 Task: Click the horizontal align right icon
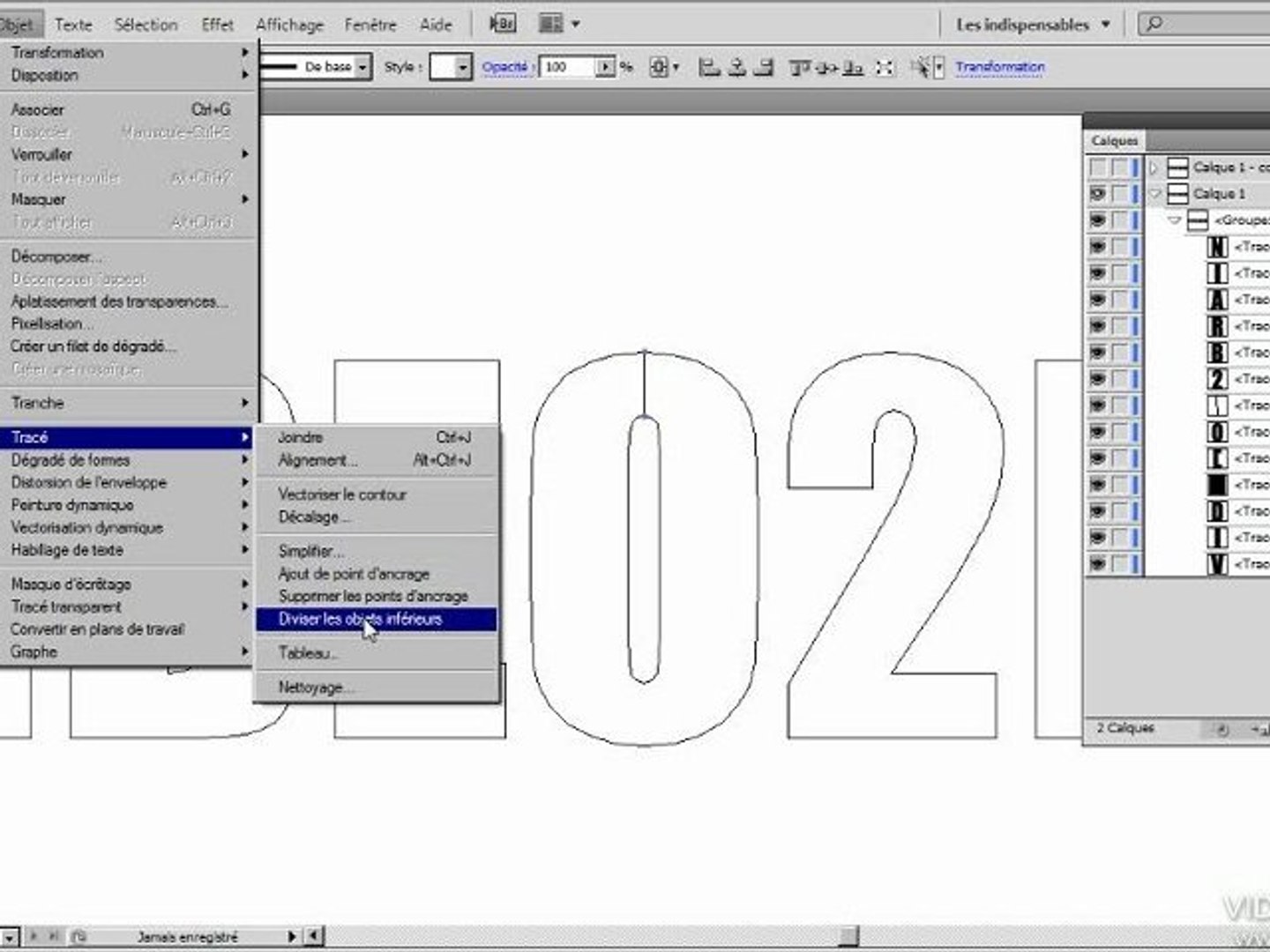pos(765,67)
